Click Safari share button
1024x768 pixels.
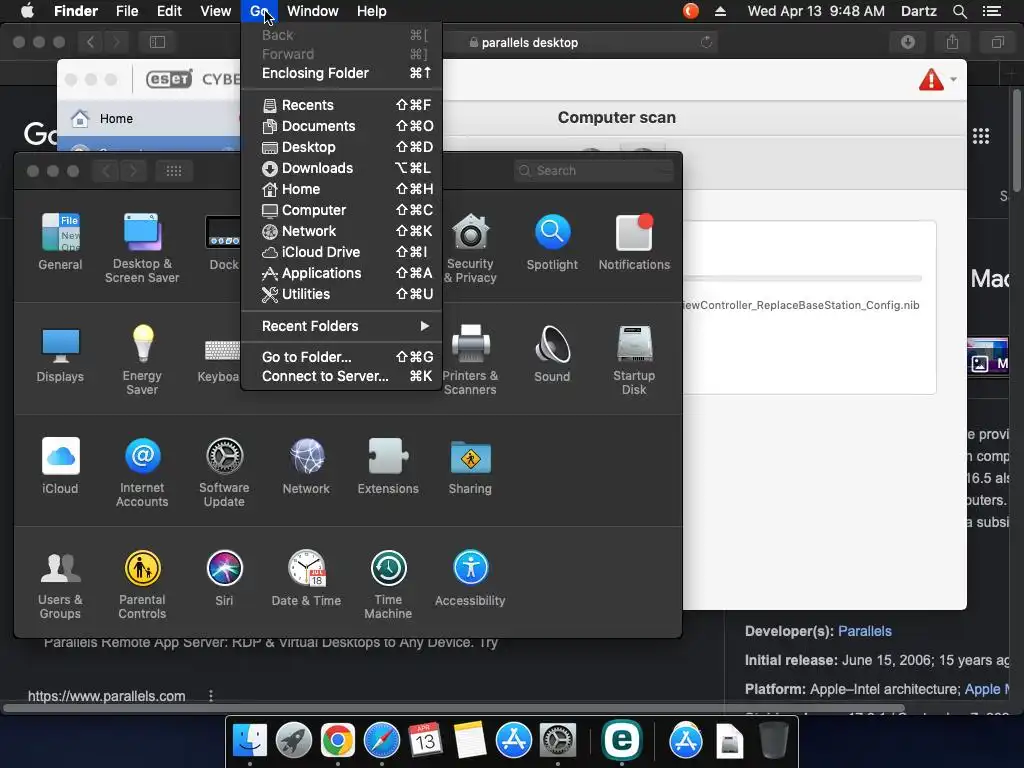[952, 42]
